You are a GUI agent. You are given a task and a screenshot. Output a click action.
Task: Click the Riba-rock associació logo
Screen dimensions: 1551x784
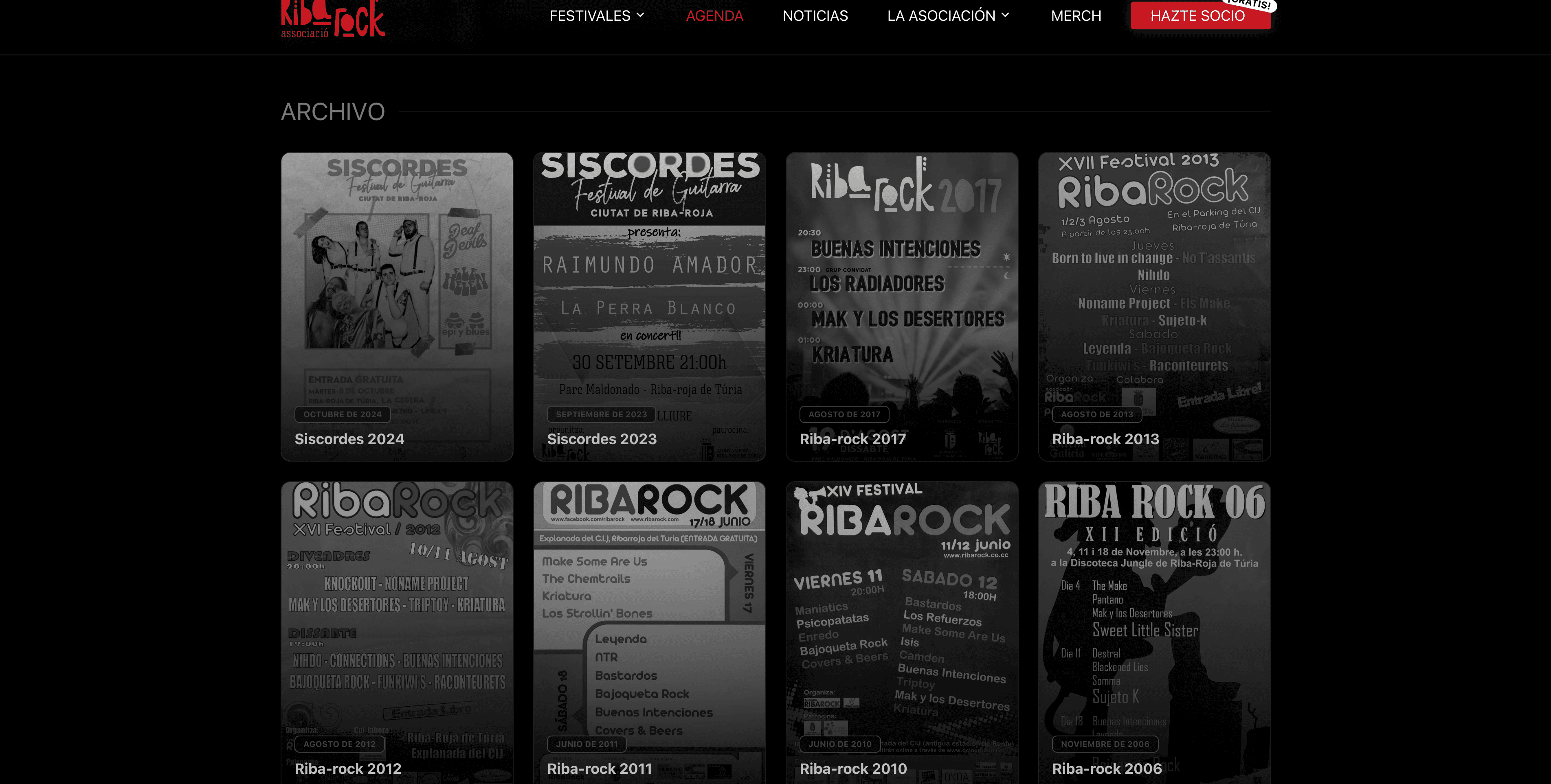tap(332, 18)
